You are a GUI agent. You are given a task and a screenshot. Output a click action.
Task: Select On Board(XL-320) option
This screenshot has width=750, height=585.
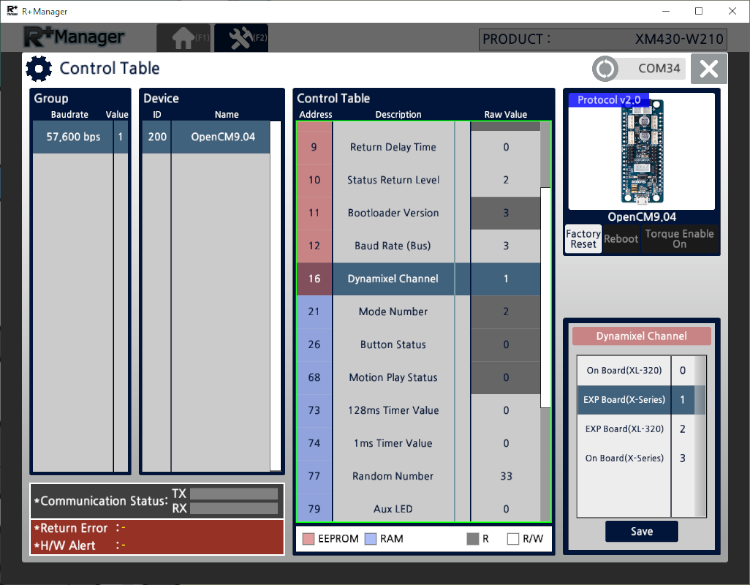pos(624,370)
